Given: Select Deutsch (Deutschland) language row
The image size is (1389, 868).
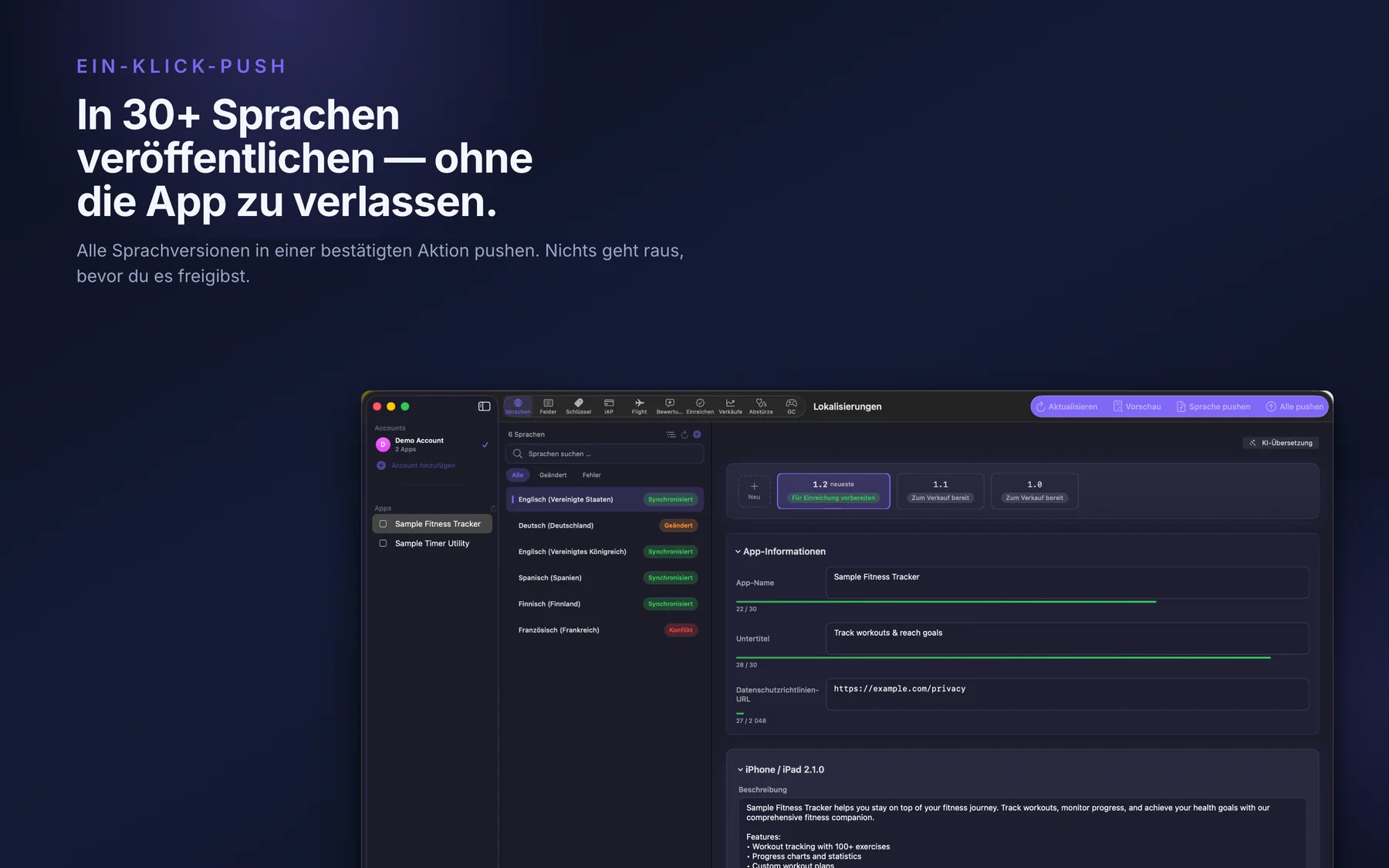Looking at the screenshot, I should [605, 525].
